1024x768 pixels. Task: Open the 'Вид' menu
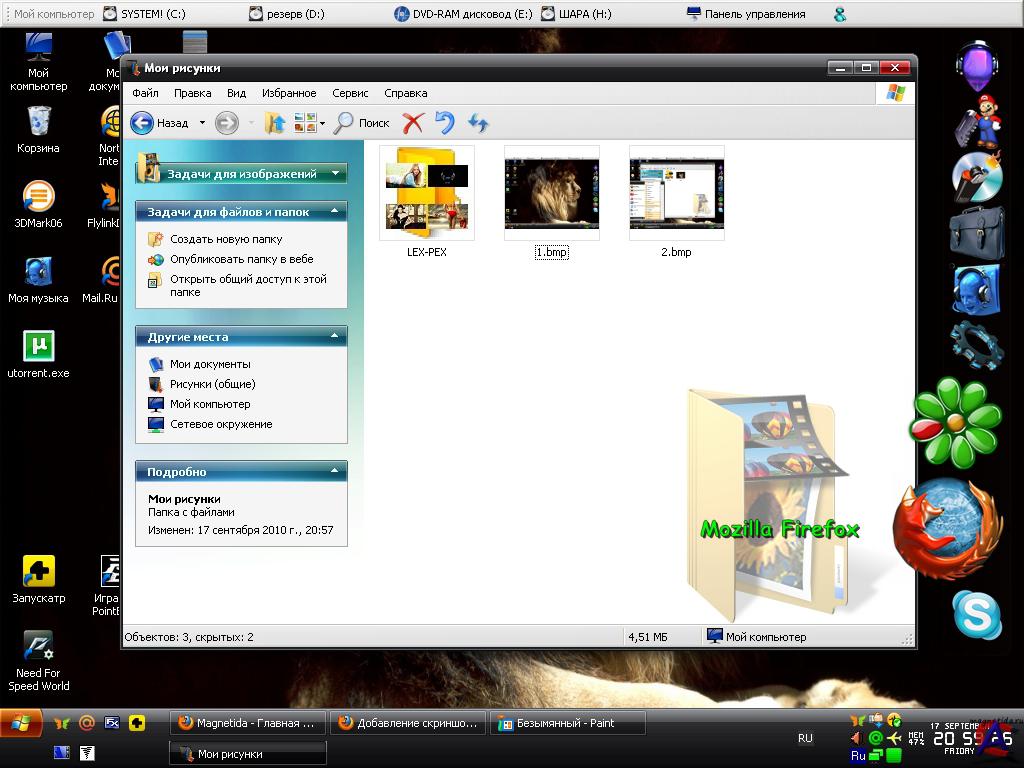click(x=236, y=93)
